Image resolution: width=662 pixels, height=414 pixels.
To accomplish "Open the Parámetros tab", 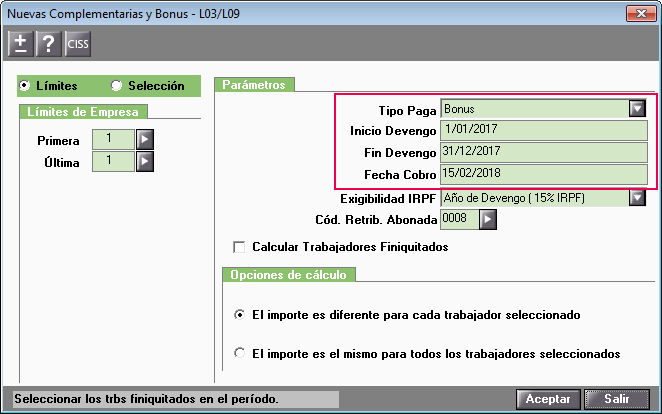I will [x=254, y=84].
